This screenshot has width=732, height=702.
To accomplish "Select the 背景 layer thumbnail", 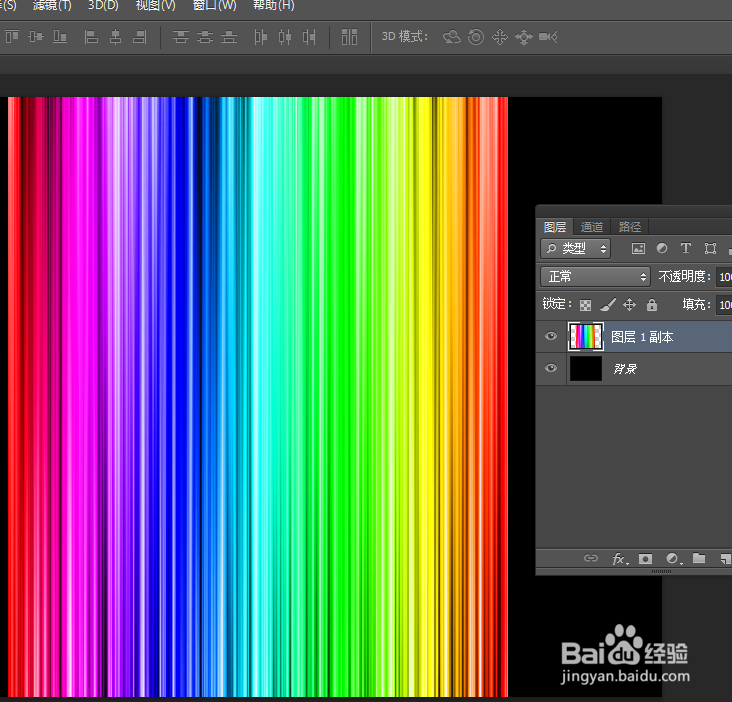I will click(x=585, y=368).
